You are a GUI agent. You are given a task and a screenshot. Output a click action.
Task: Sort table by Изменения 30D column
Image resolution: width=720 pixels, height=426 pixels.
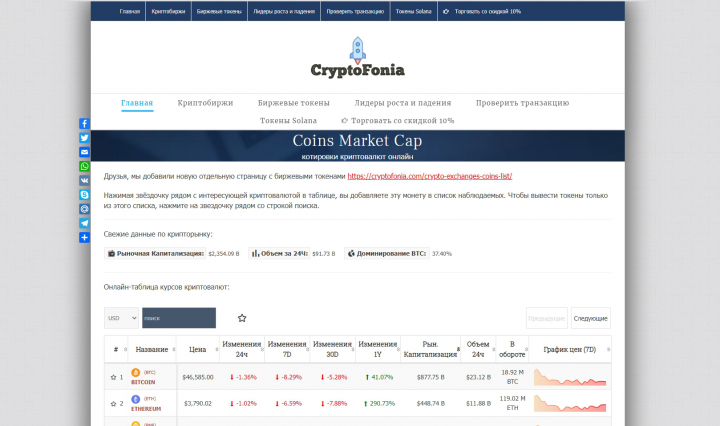332,349
